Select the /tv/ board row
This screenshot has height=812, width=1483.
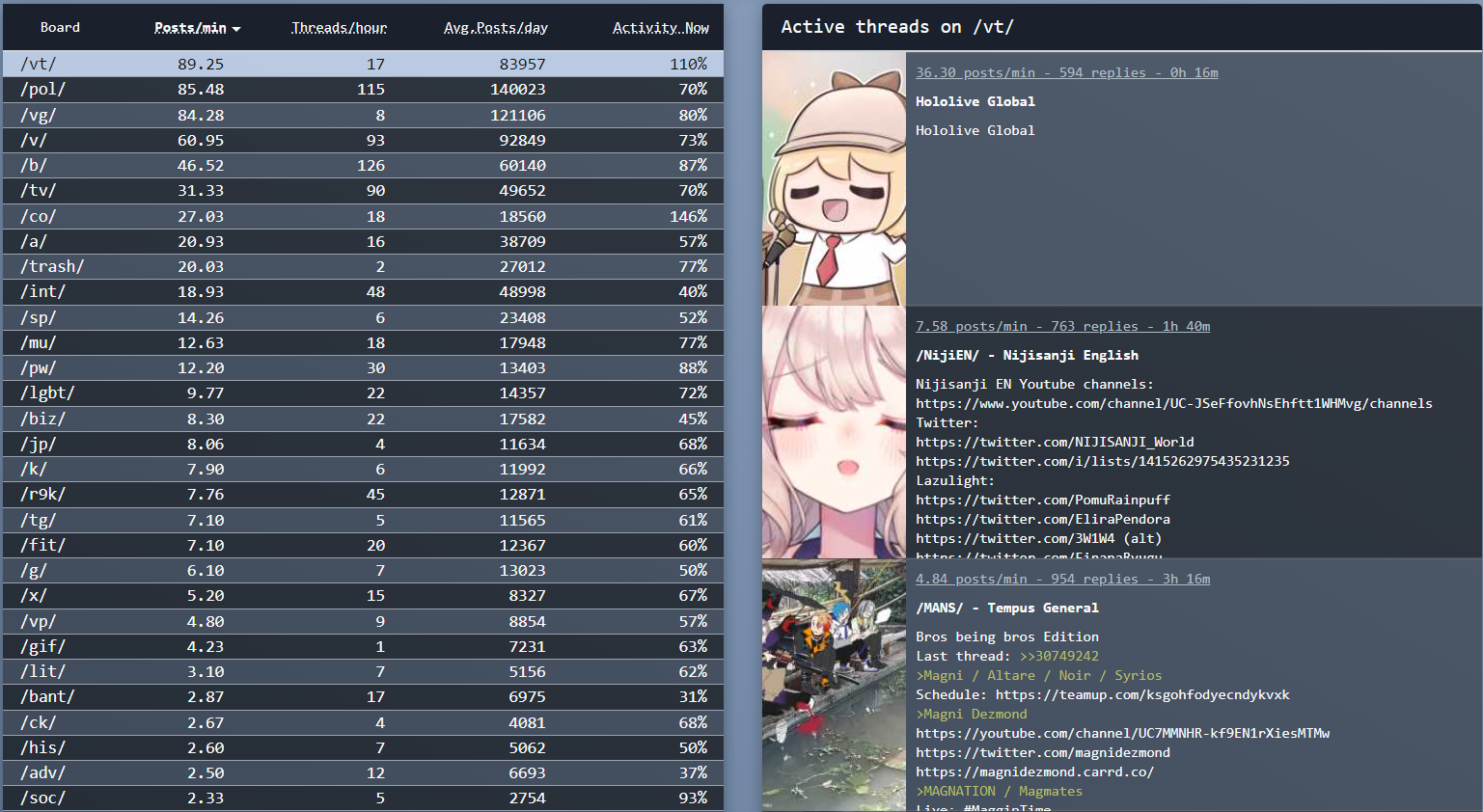(x=363, y=190)
